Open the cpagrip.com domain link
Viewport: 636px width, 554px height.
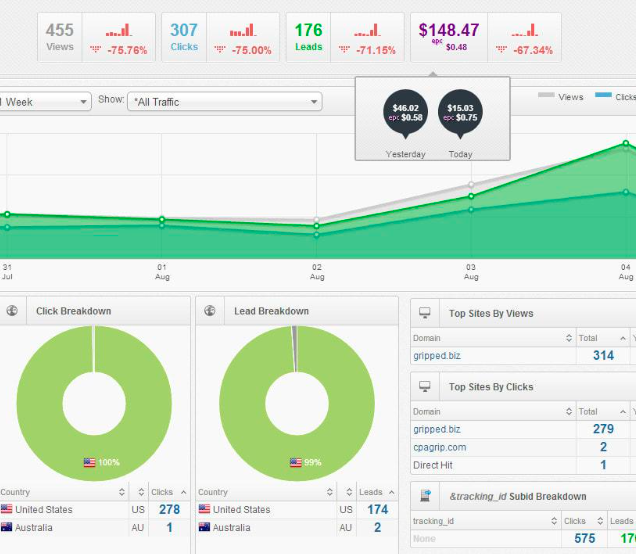click(x=440, y=447)
